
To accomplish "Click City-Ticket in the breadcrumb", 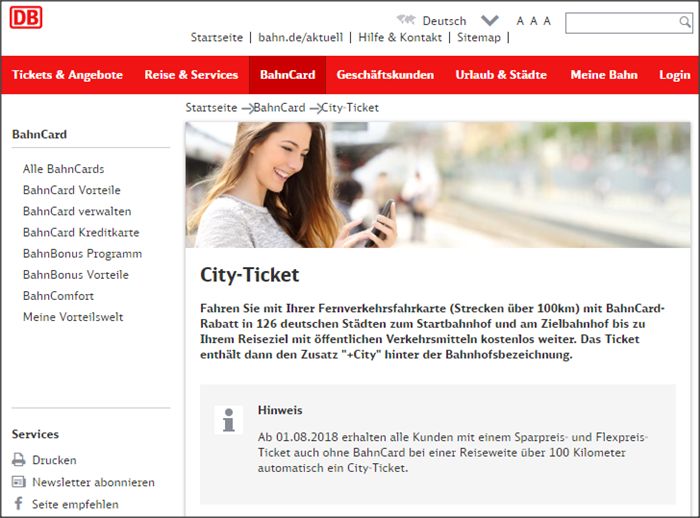I will 350,108.
